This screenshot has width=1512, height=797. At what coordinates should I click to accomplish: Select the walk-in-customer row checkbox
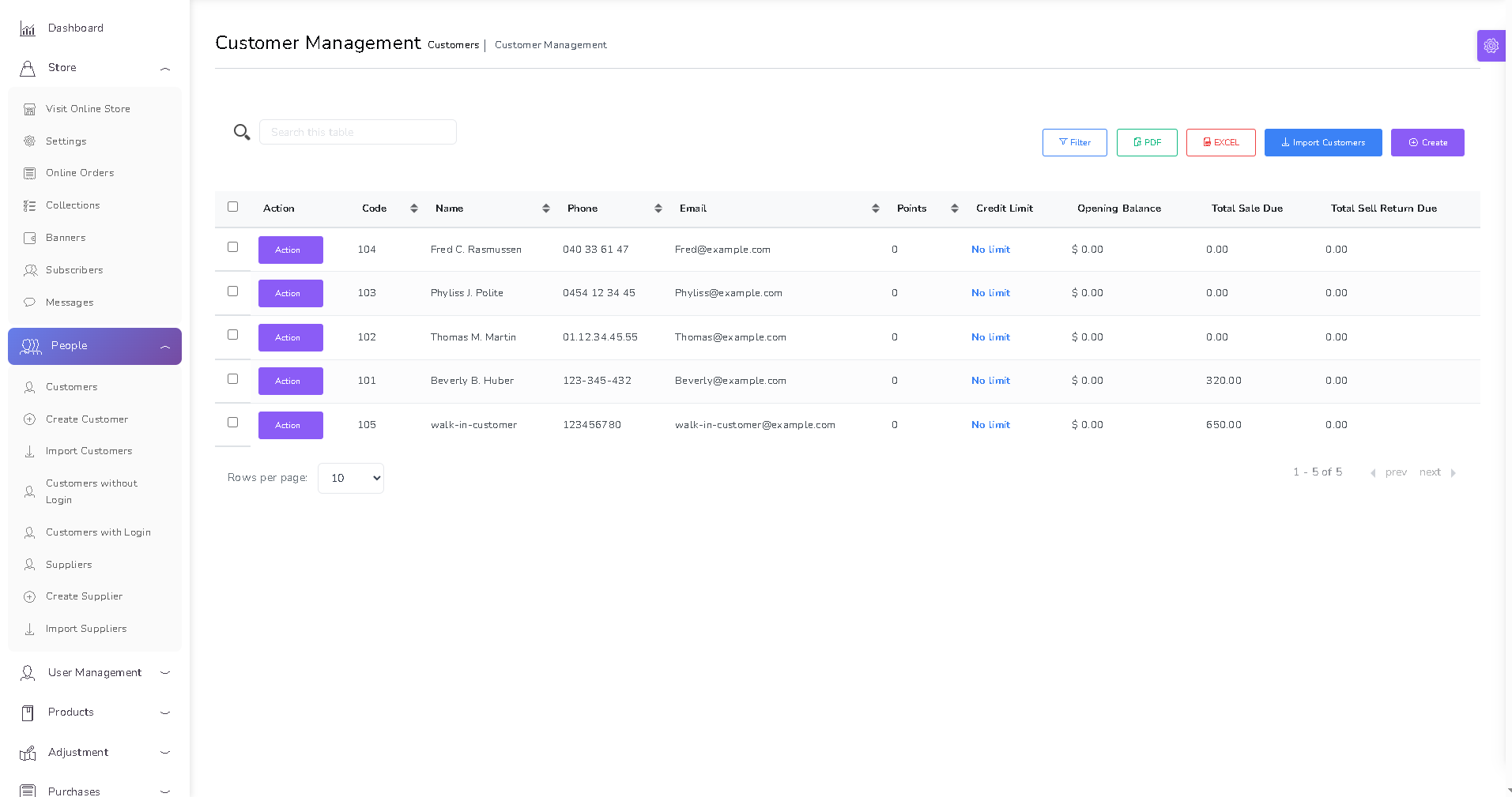pos(232,423)
